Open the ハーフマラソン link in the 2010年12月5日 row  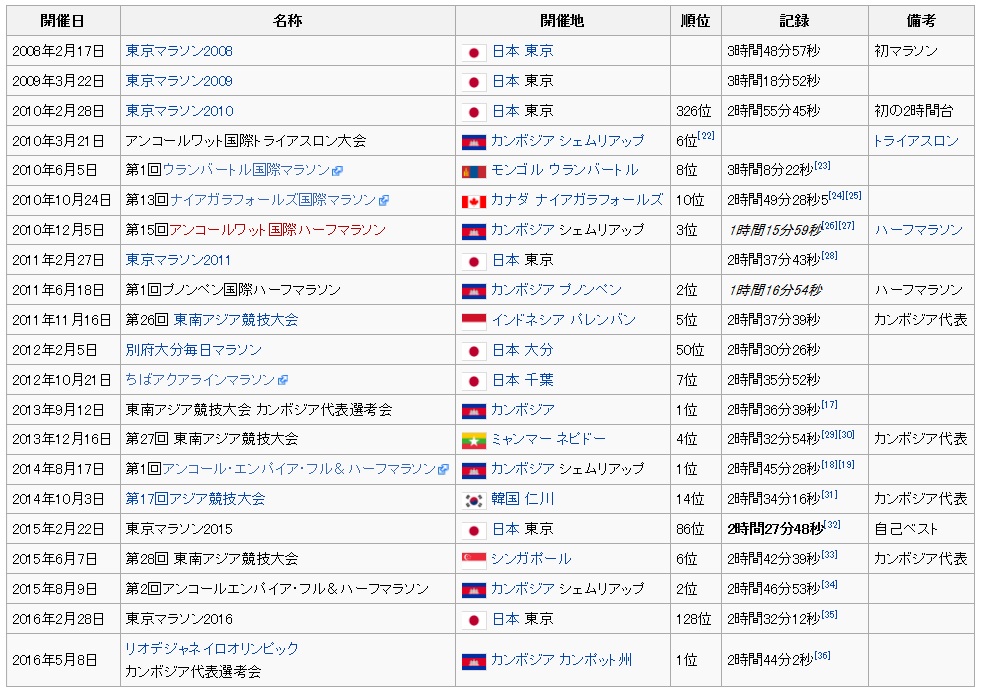[919, 230]
